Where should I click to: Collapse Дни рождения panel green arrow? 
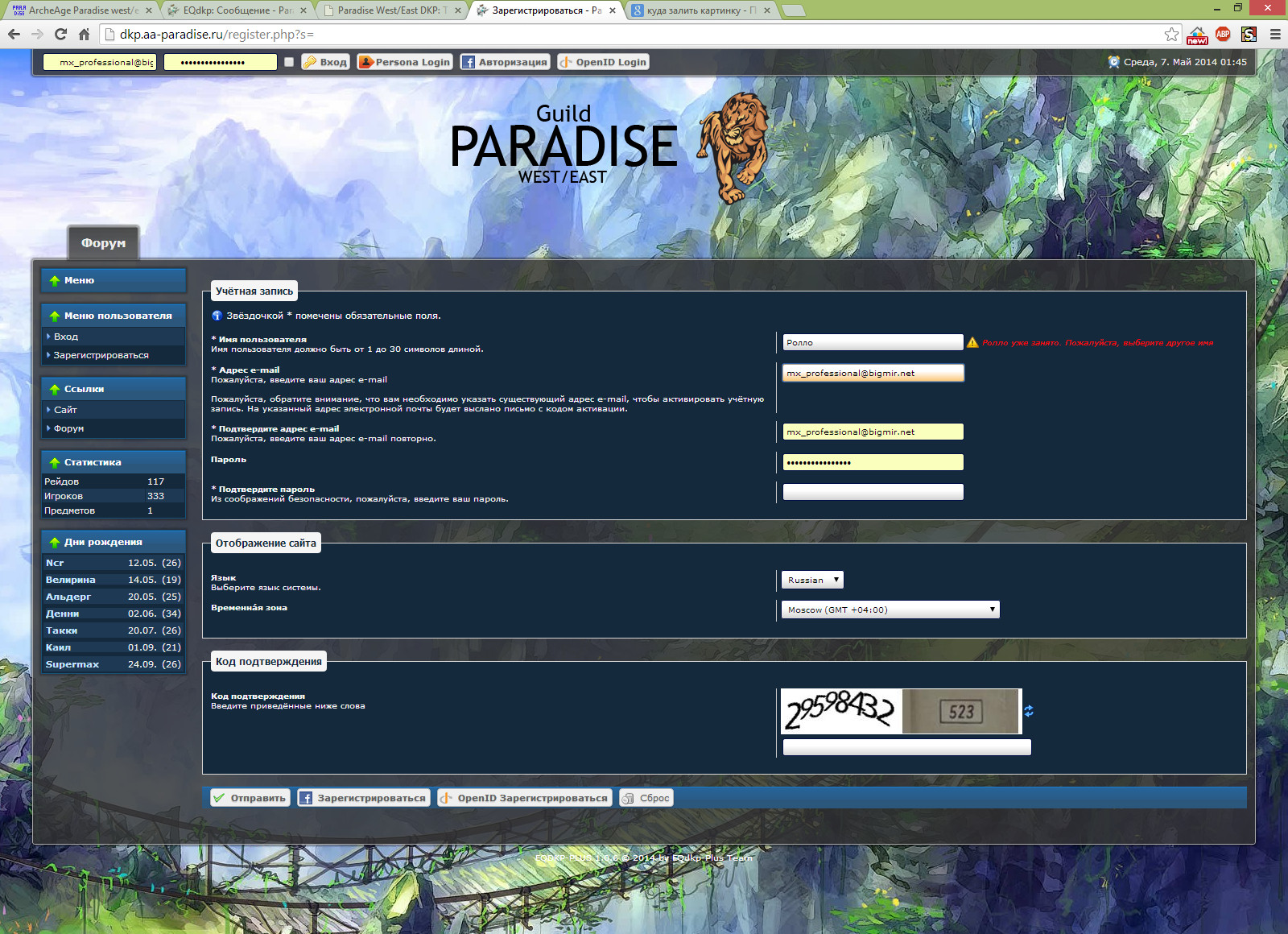[x=55, y=542]
